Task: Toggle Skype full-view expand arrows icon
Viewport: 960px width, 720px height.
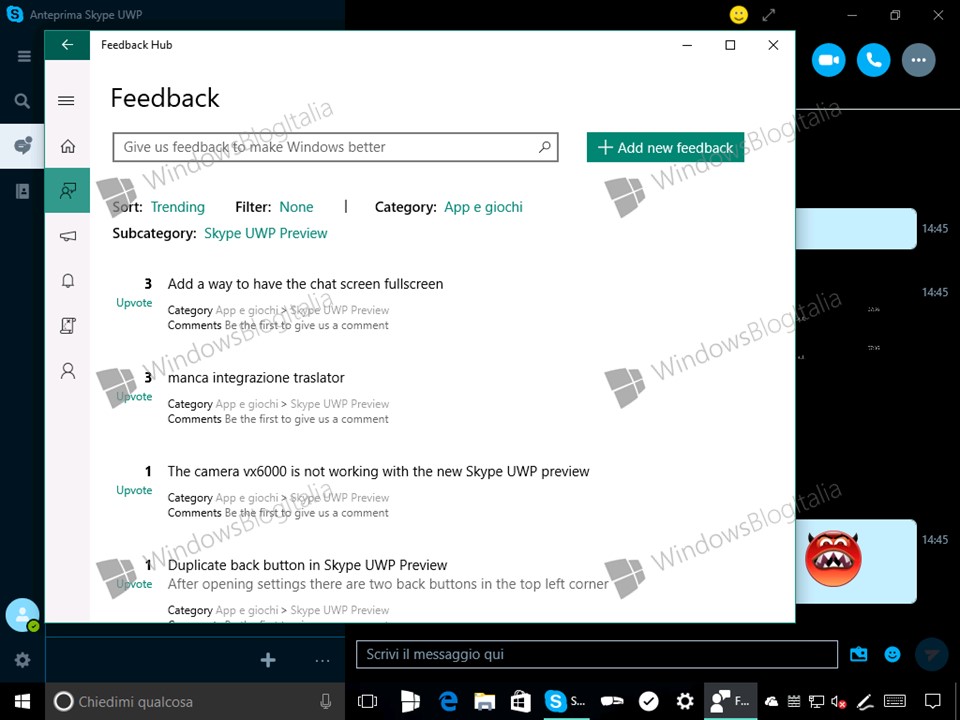Action: pos(769,15)
